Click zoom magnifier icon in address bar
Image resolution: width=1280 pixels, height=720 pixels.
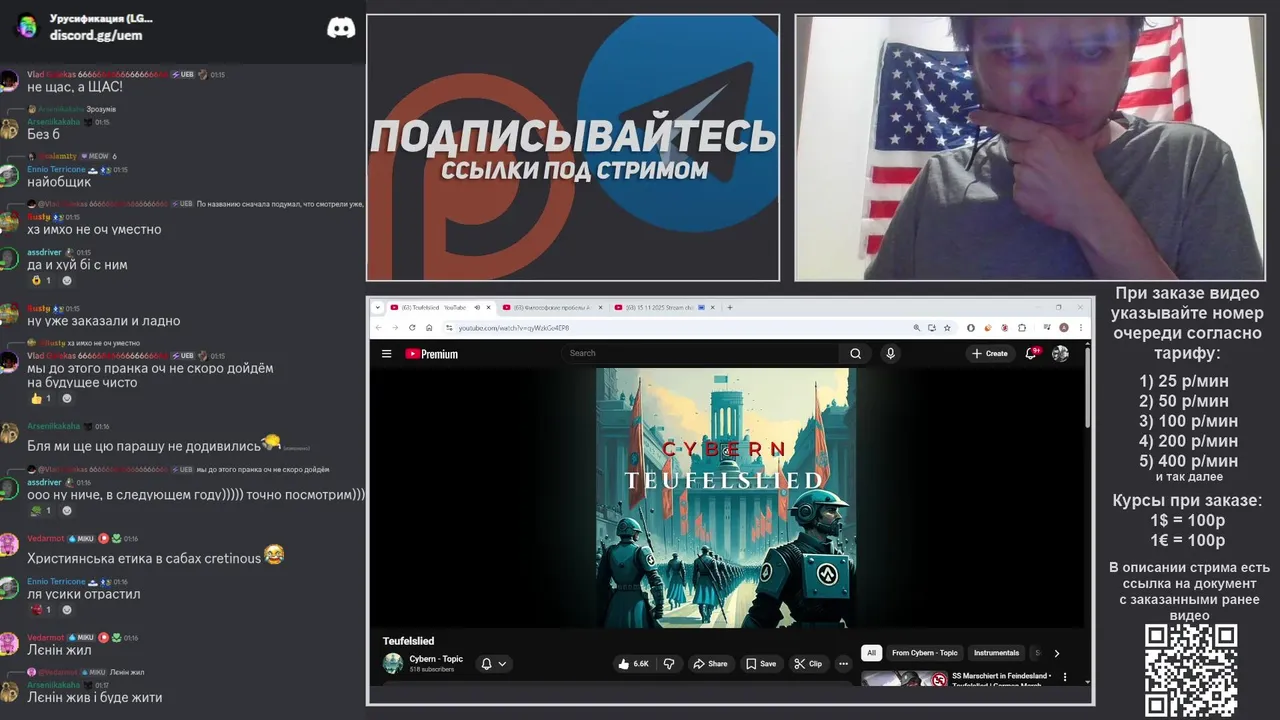(916, 327)
